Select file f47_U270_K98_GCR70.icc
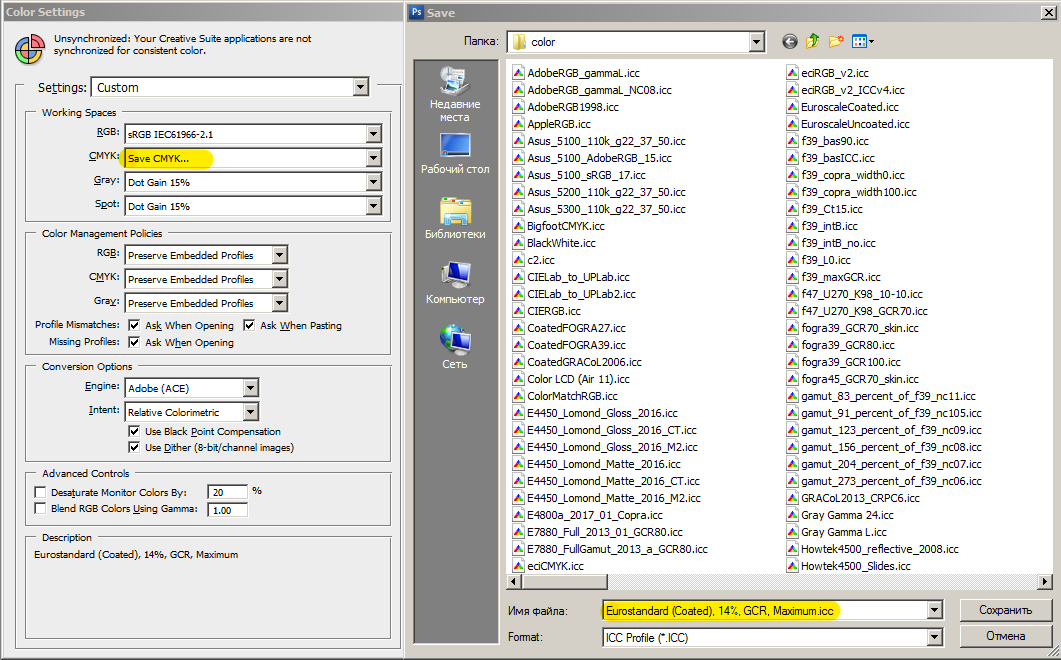The image size is (1061, 660). [x=864, y=311]
